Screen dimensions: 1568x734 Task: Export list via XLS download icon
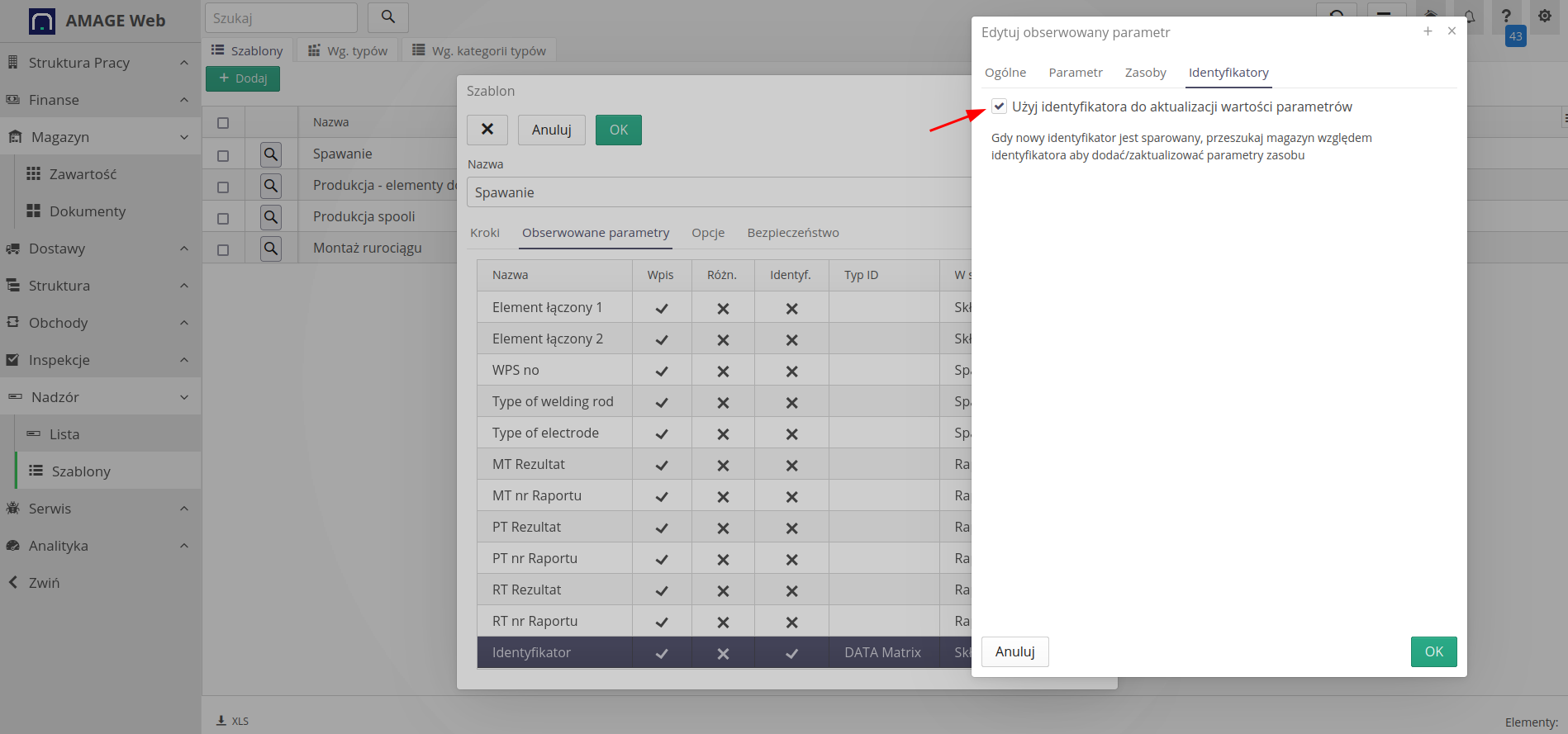point(221,721)
